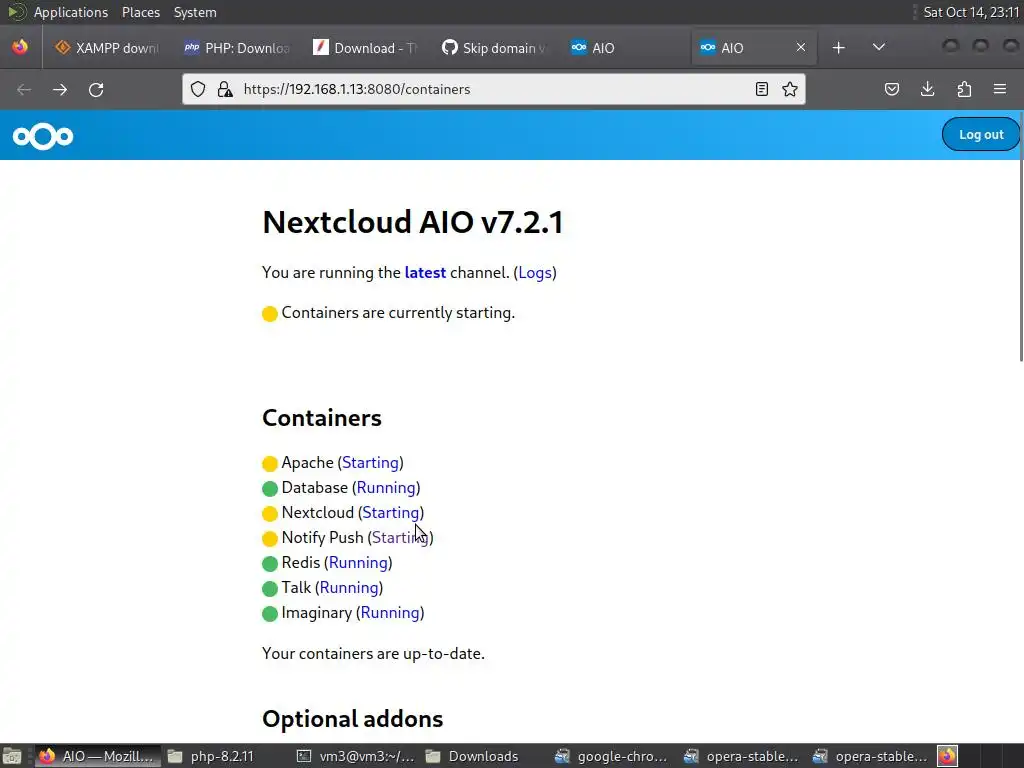Open the Pocket save icon

click(891, 89)
